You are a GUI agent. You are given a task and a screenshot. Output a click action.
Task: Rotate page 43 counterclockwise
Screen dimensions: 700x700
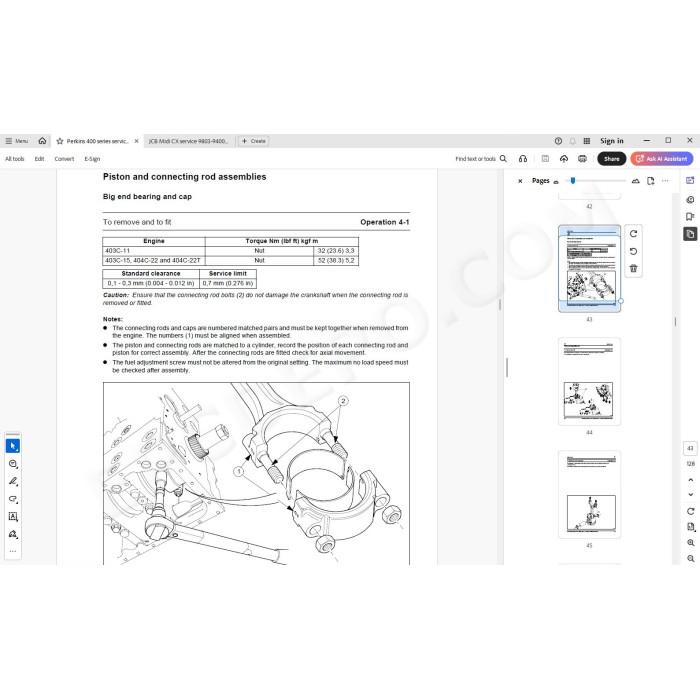(633, 251)
